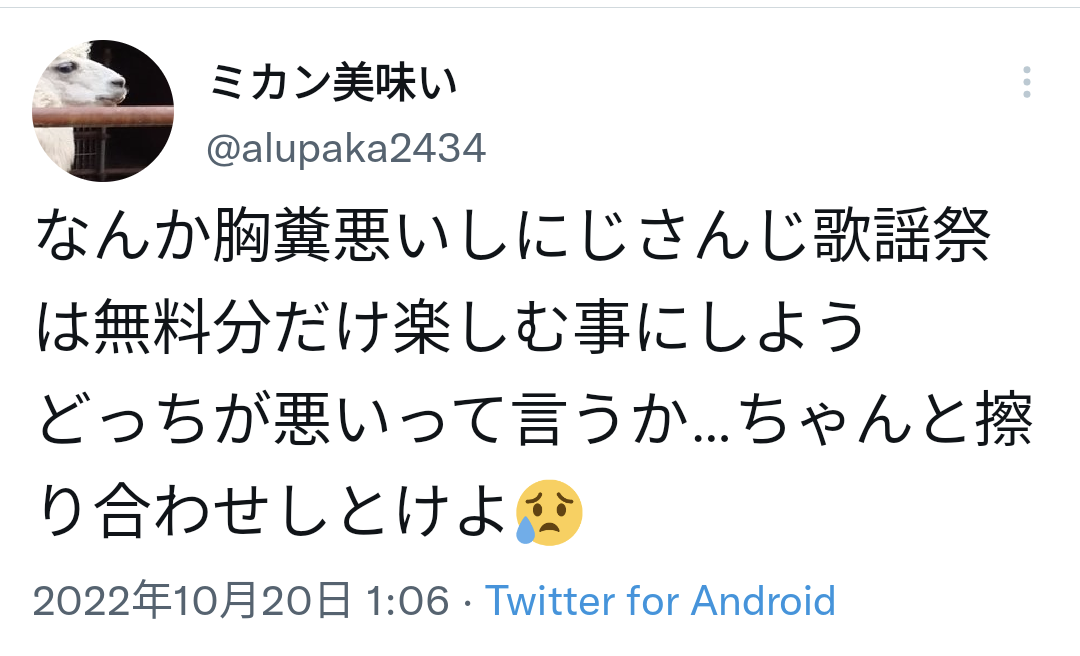Image resolution: width=1080 pixels, height=656 pixels.
Task: Click the @alupaka2434 handle
Action: pos(346,149)
